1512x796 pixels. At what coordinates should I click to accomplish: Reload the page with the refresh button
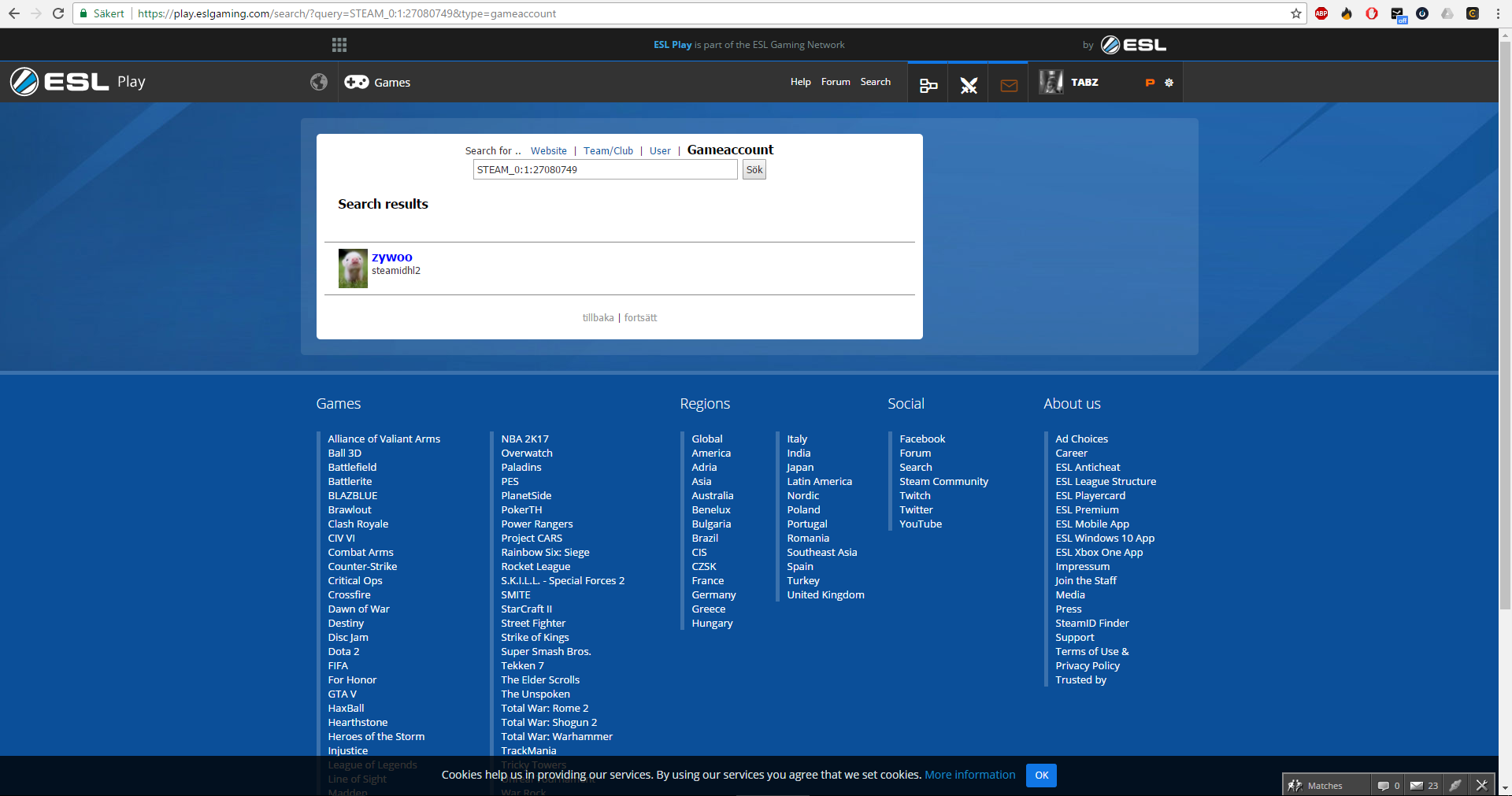pyautogui.click(x=58, y=13)
